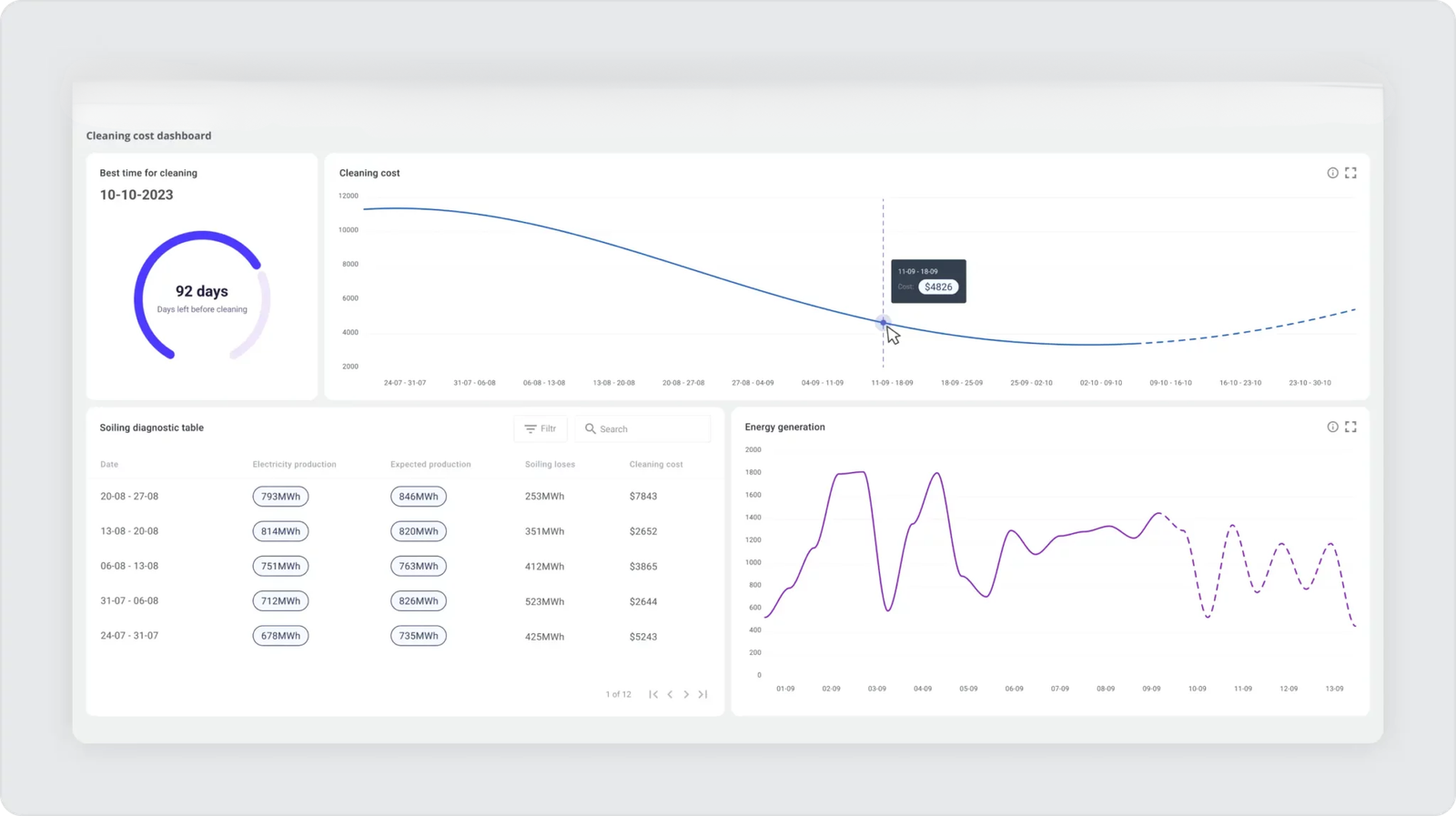Click the $4826 cost tooltip value
This screenshot has height=816, width=1456.
pyautogui.click(x=938, y=287)
